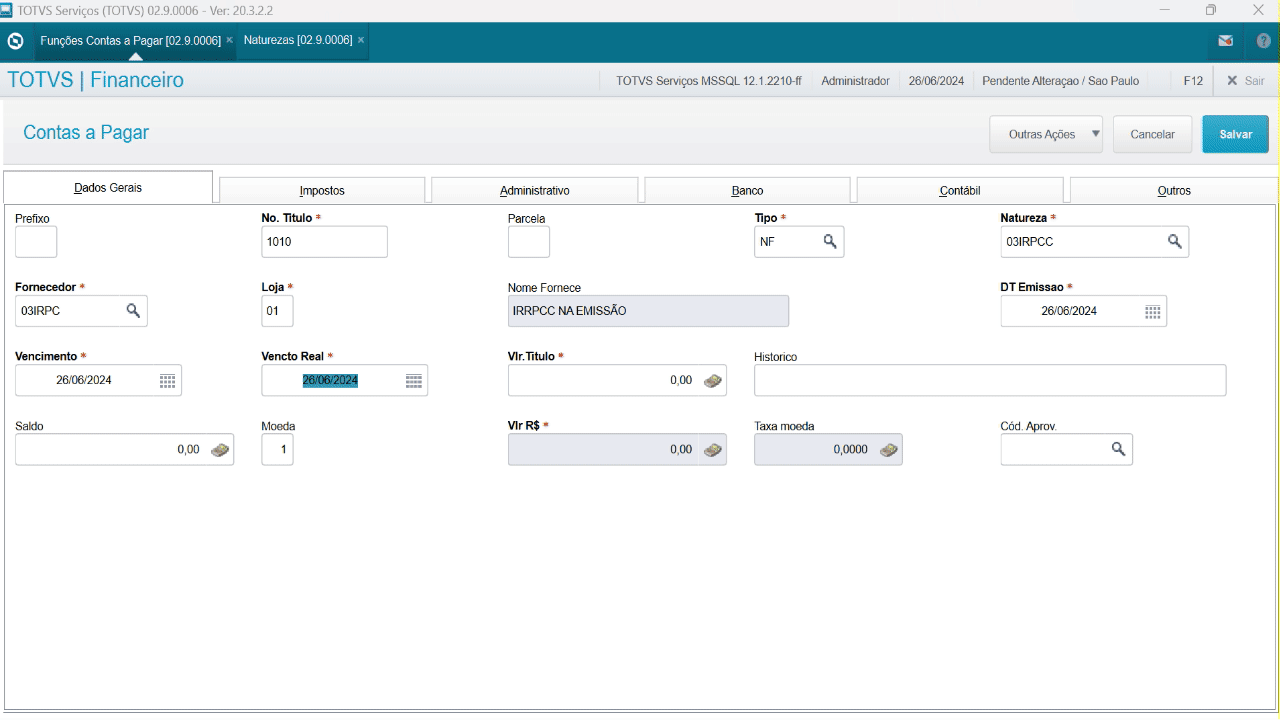
Task: Open the Banco tab
Action: (748, 190)
